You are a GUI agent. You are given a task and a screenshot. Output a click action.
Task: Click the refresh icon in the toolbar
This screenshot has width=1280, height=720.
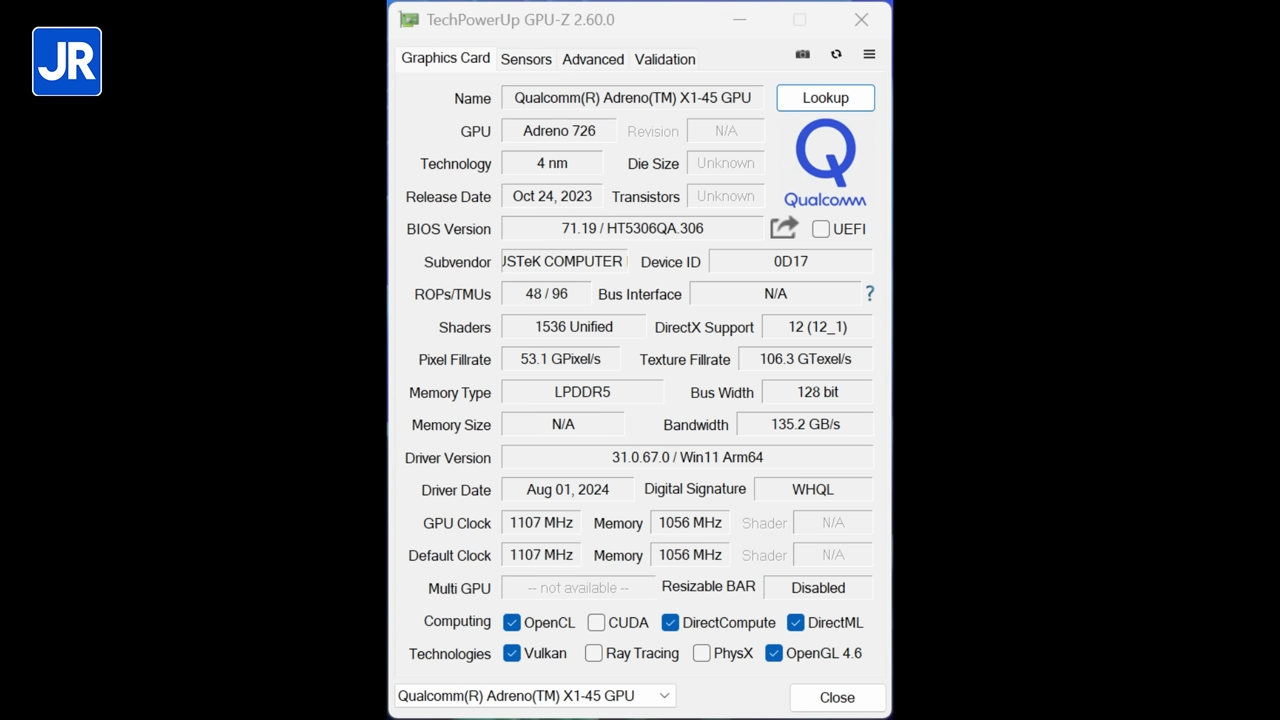(x=836, y=54)
